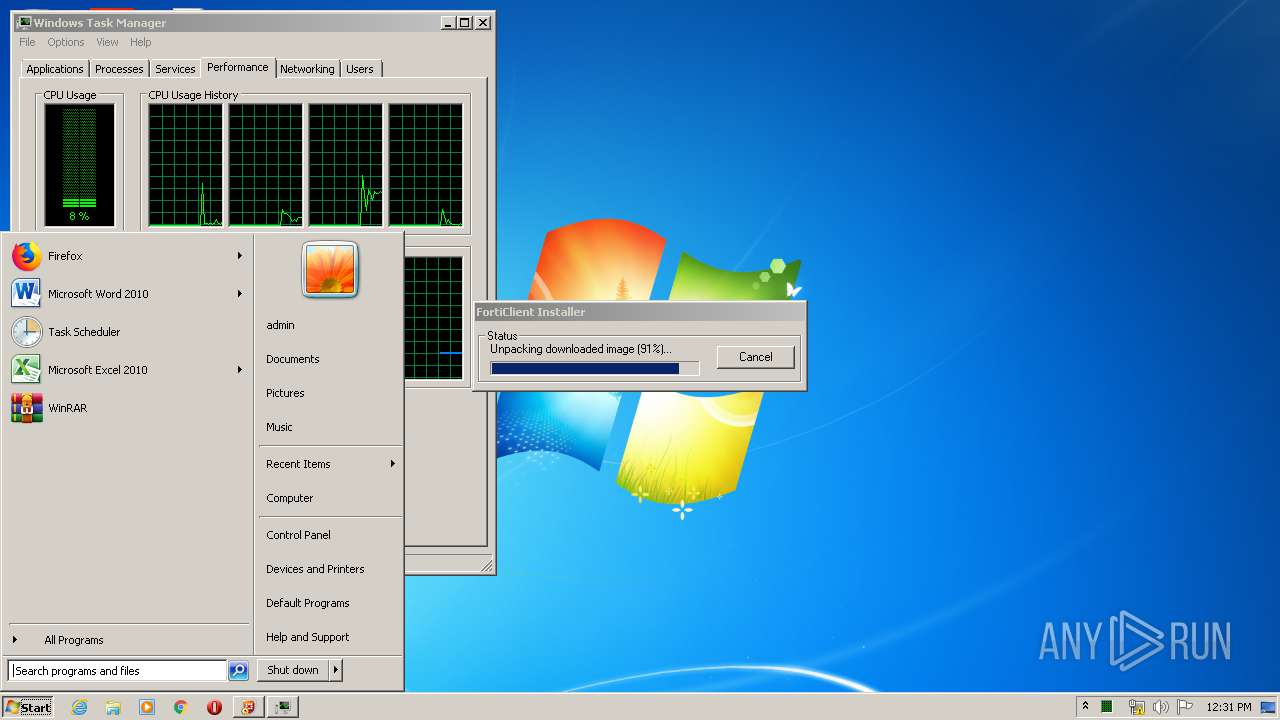This screenshot has height=720, width=1280.
Task: Switch to the Processes tab
Action: click(119, 69)
